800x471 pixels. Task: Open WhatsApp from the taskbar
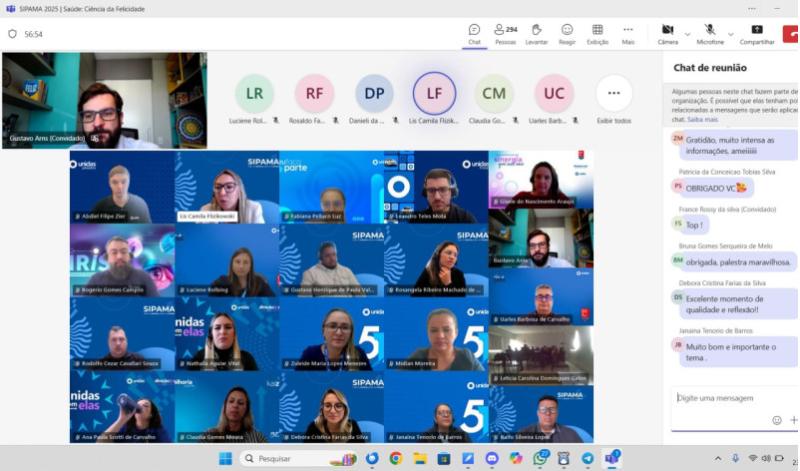point(540,458)
